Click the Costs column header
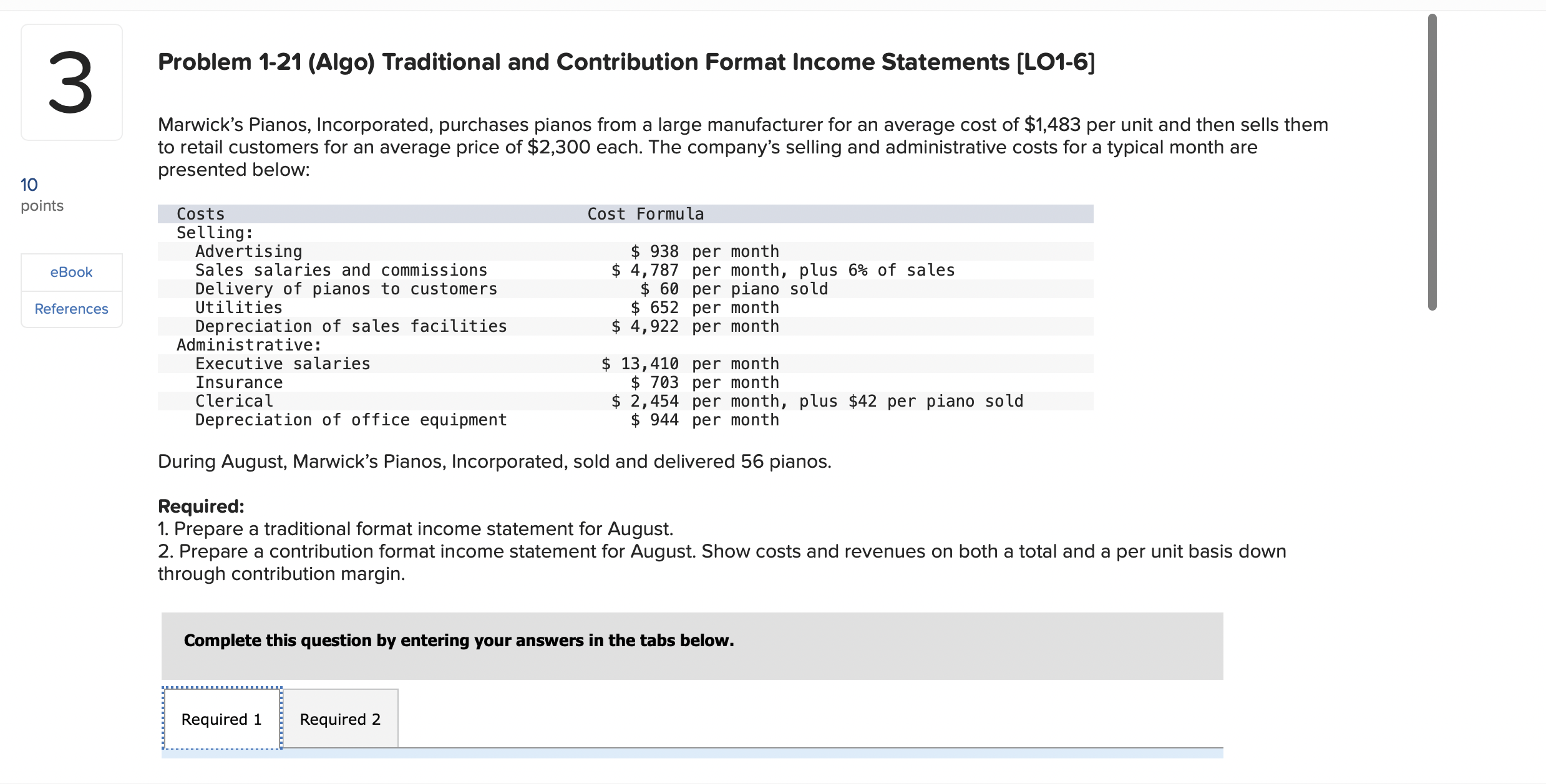 coord(200,214)
